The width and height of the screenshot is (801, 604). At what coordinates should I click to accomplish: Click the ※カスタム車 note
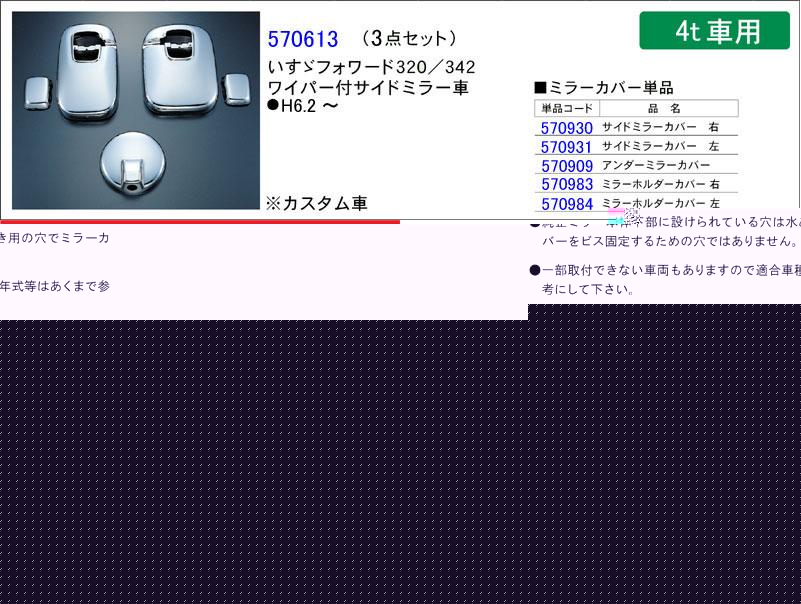click(x=316, y=203)
